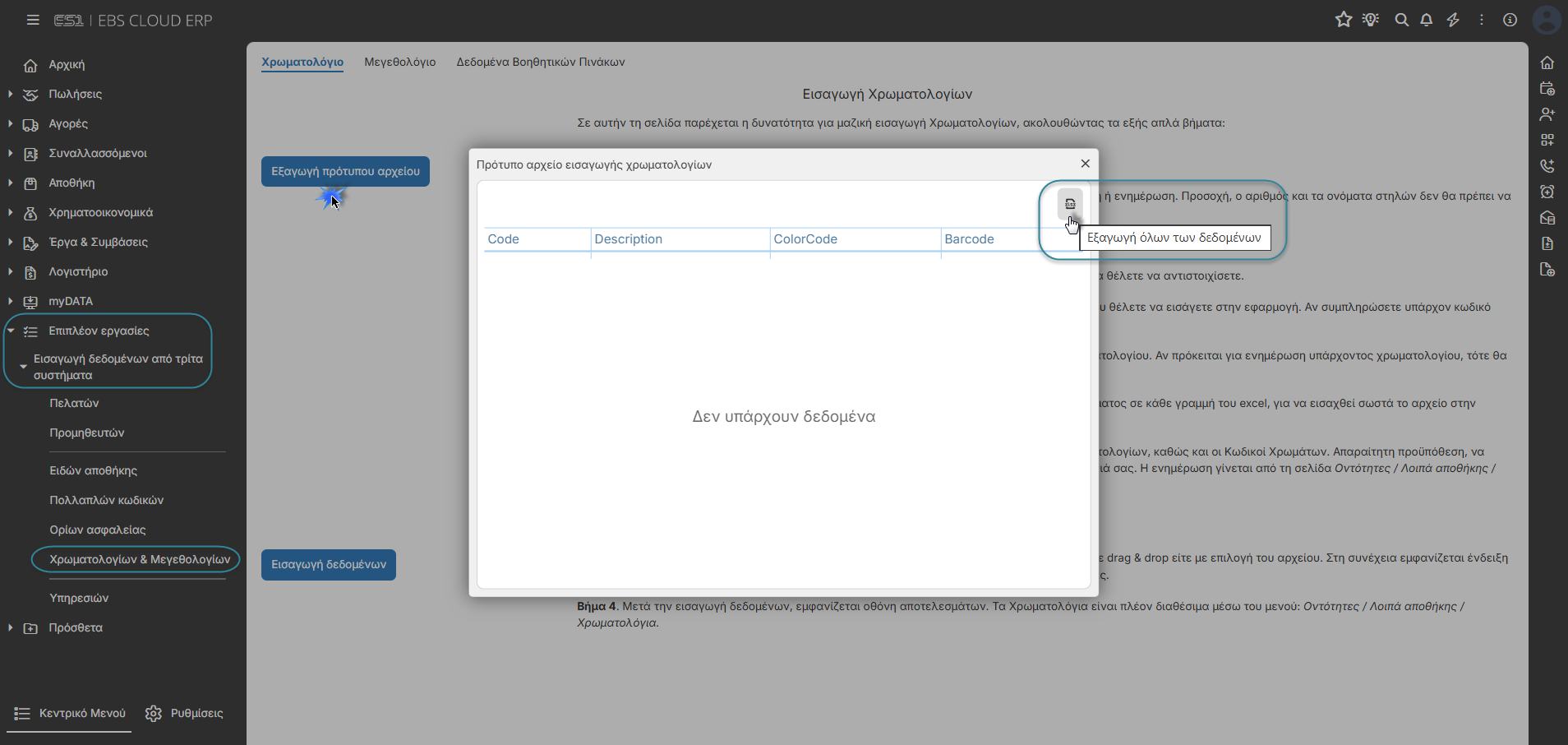1568x745 pixels.
Task: Open the lightbulb tips icon
Action: (1371, 20)
